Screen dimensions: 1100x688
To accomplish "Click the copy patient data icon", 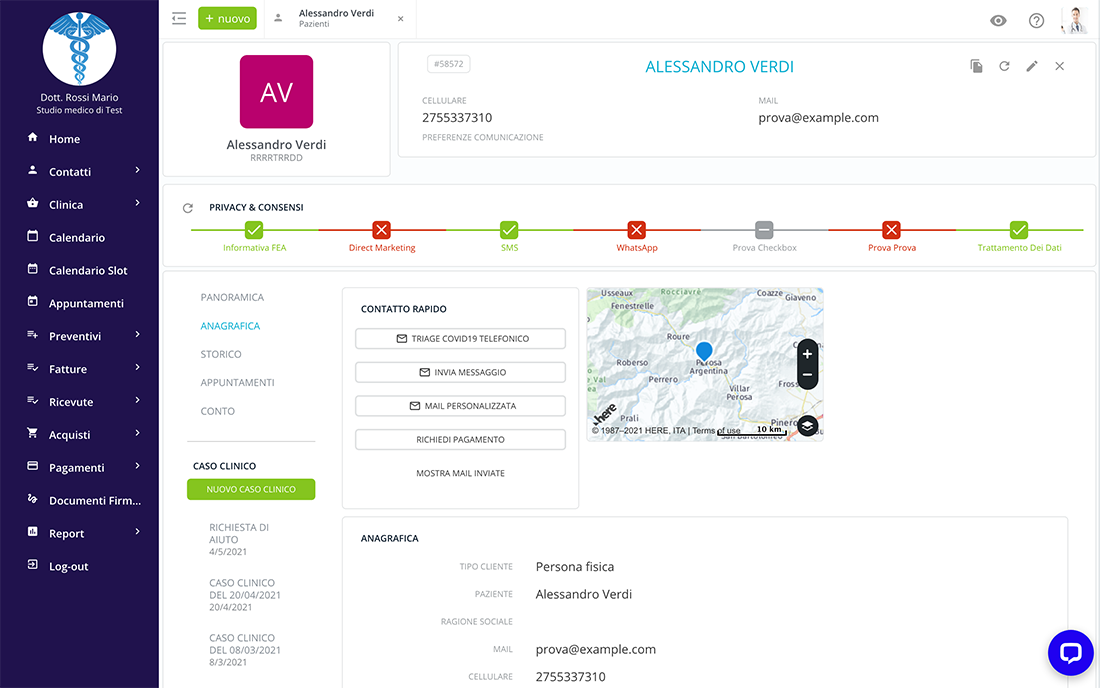I will (976, 65).
